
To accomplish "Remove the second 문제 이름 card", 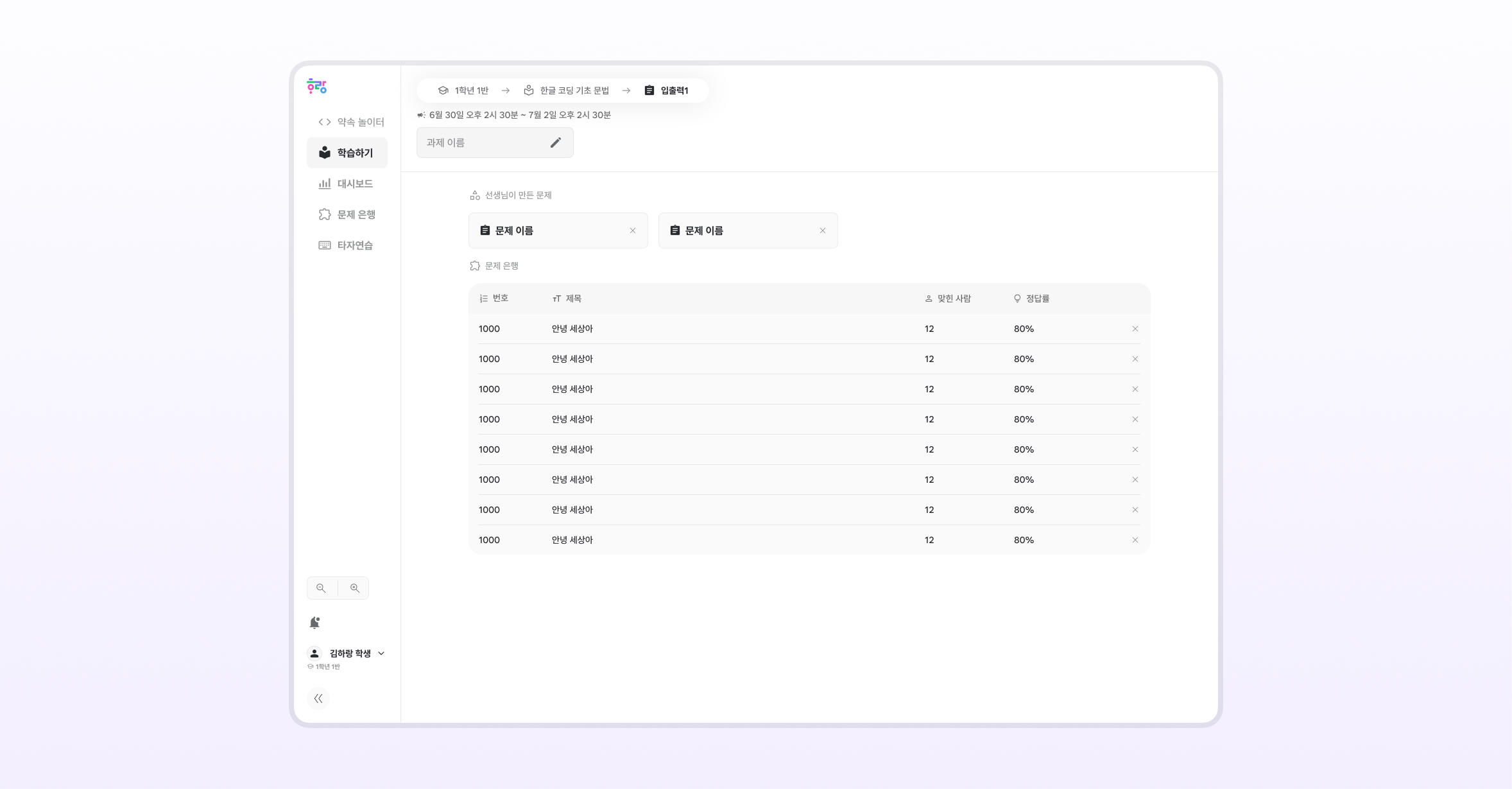I will (x=823, y=230).
